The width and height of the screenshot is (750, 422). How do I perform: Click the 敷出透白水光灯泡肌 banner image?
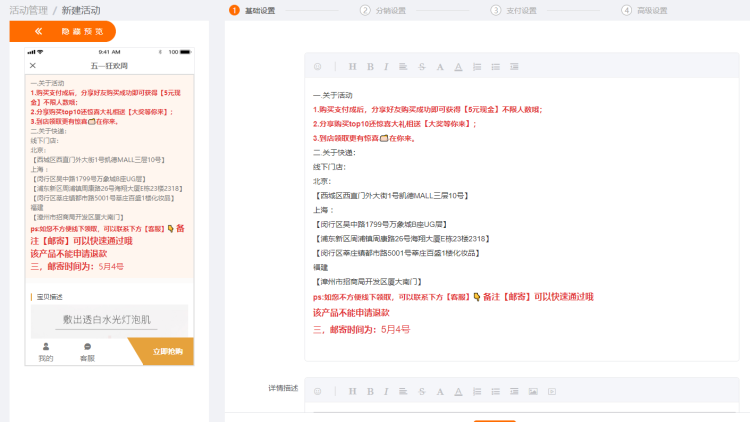110,321
